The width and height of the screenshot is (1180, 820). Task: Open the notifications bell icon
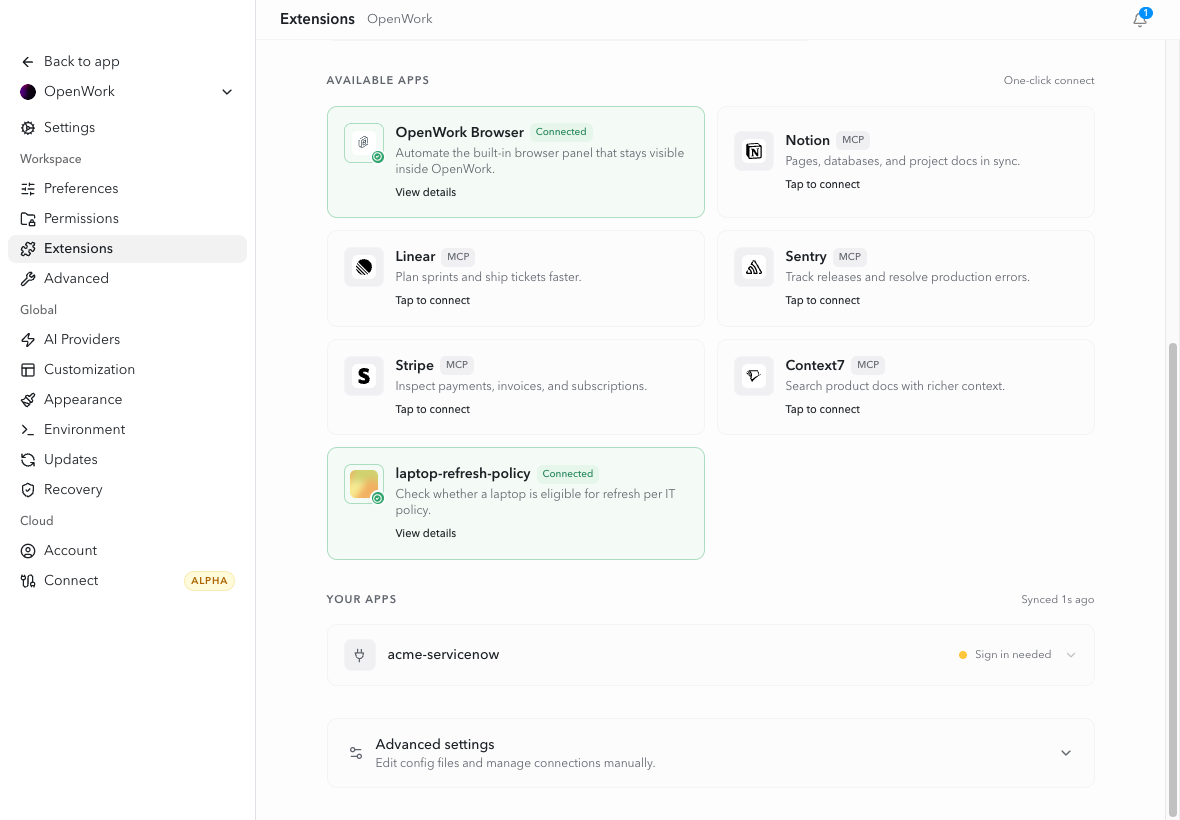(x=1140, y=20)
